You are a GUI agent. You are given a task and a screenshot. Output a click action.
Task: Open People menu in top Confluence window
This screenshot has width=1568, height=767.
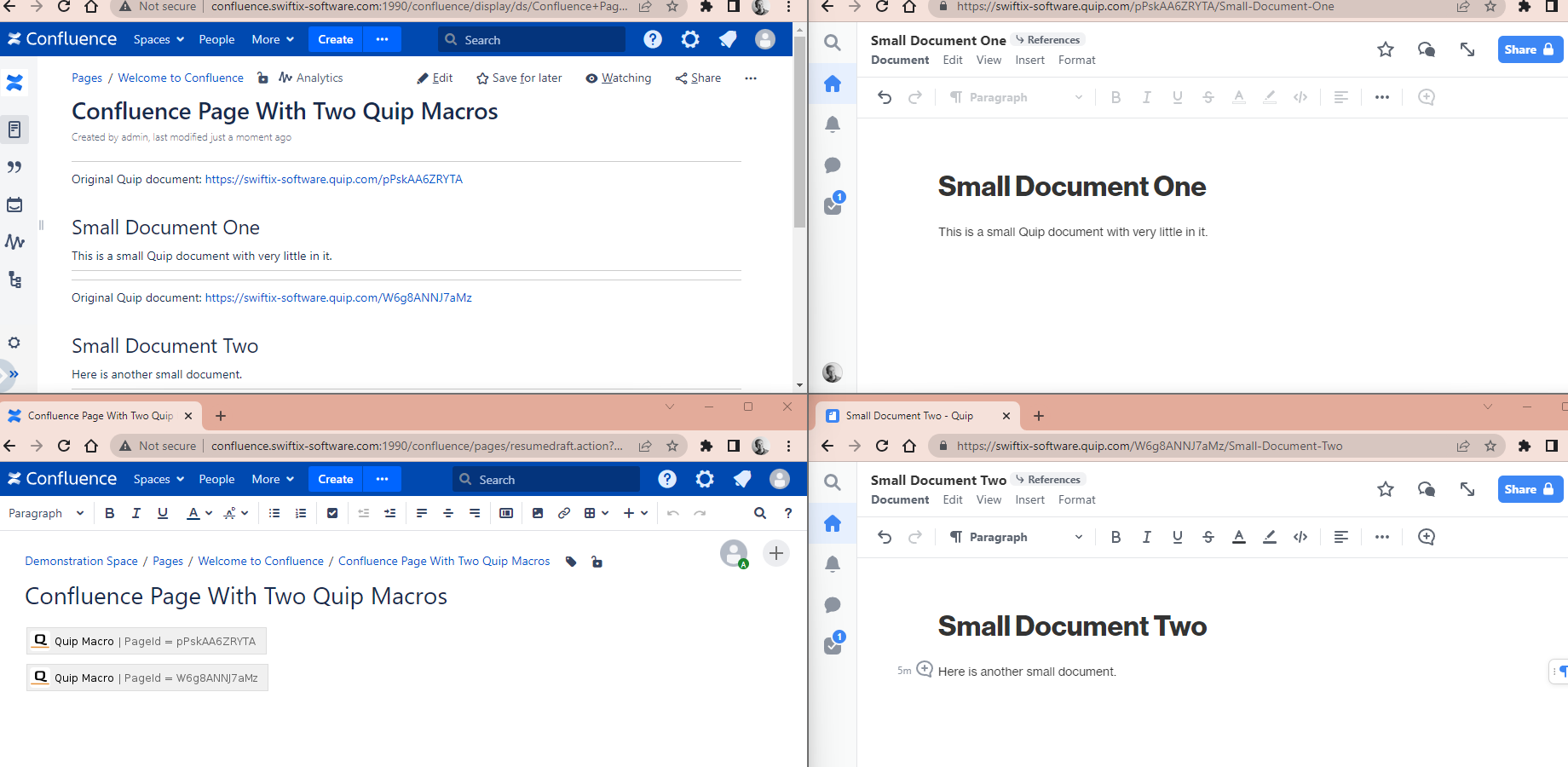[216, 40]
